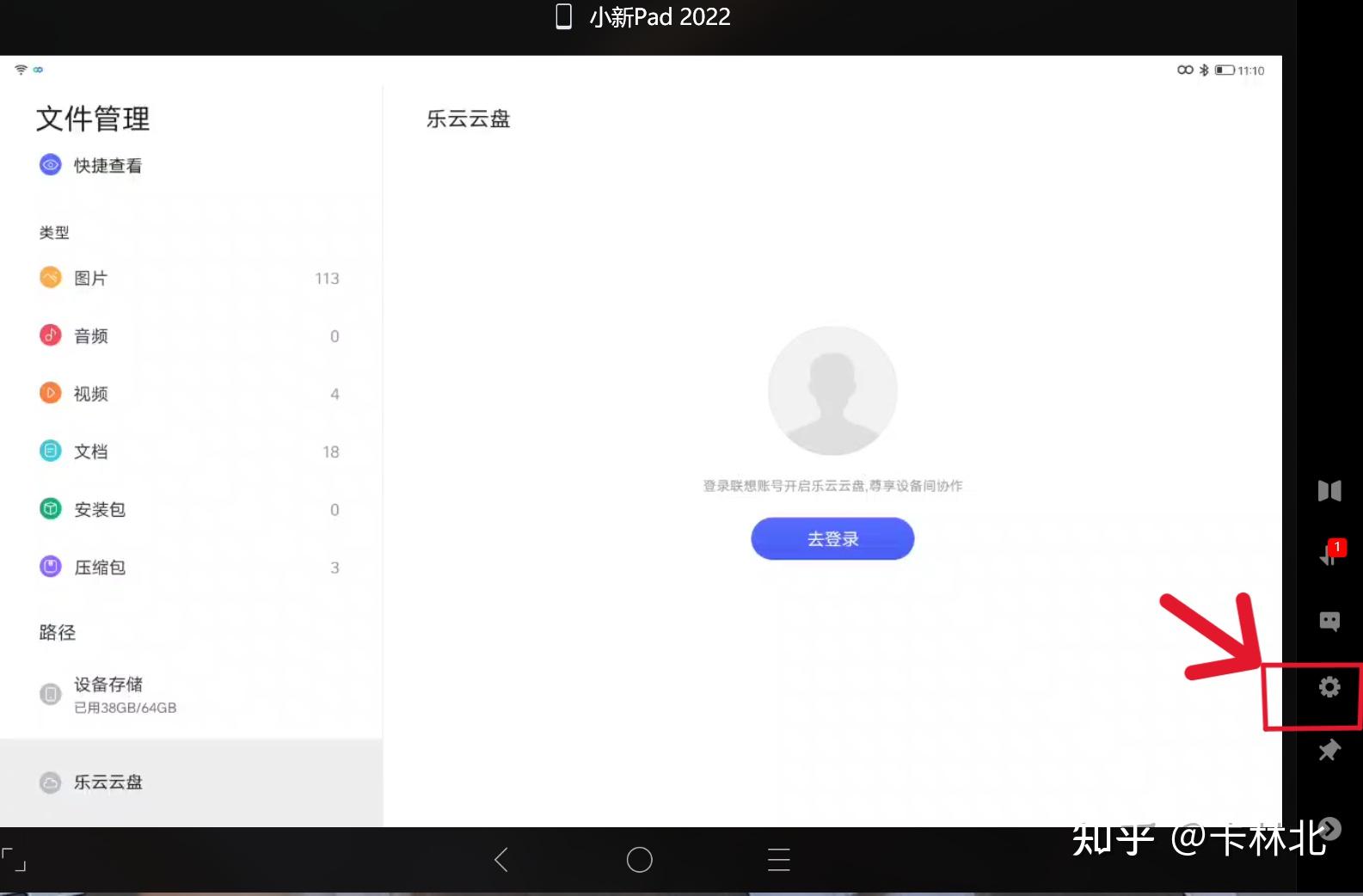Tap the recent apps menu button
Viewport: 1363px width, 896px height.
(x=778, y=859)
